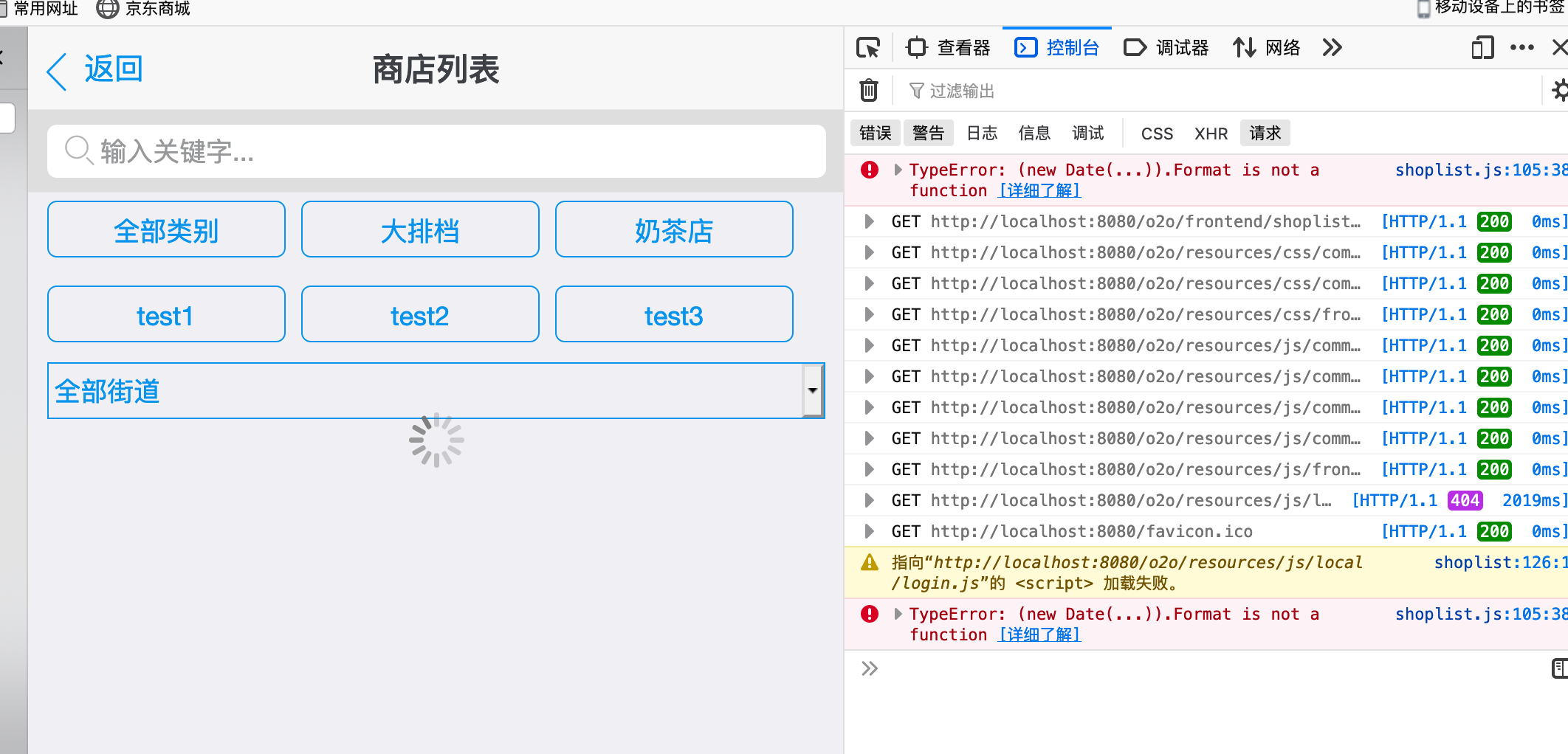Toggle the 错误 errors filter
Viewport: 1568px width, 754px height.
(876, 133)
